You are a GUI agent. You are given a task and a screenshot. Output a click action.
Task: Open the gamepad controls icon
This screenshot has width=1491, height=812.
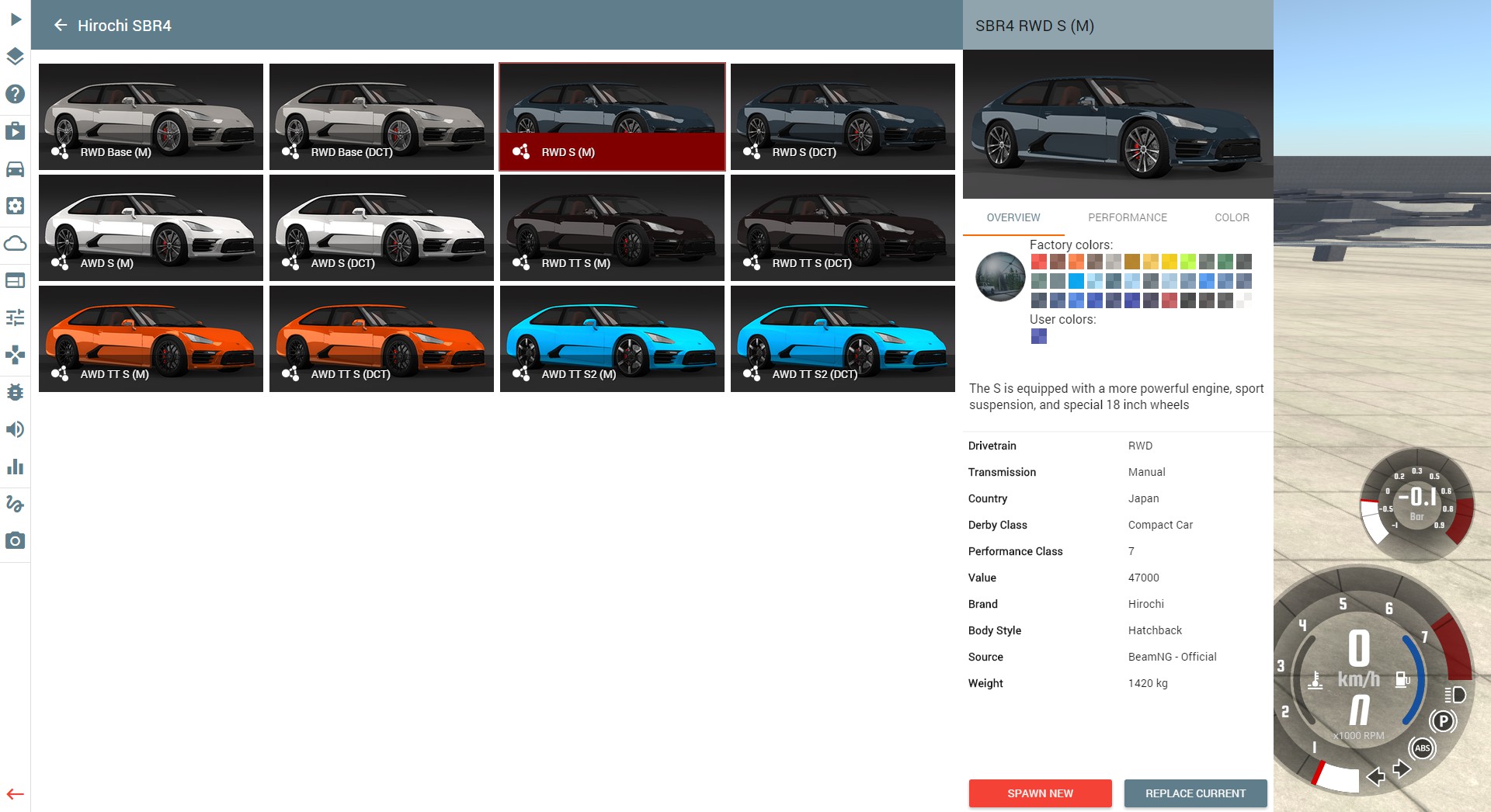click(16, 355)
